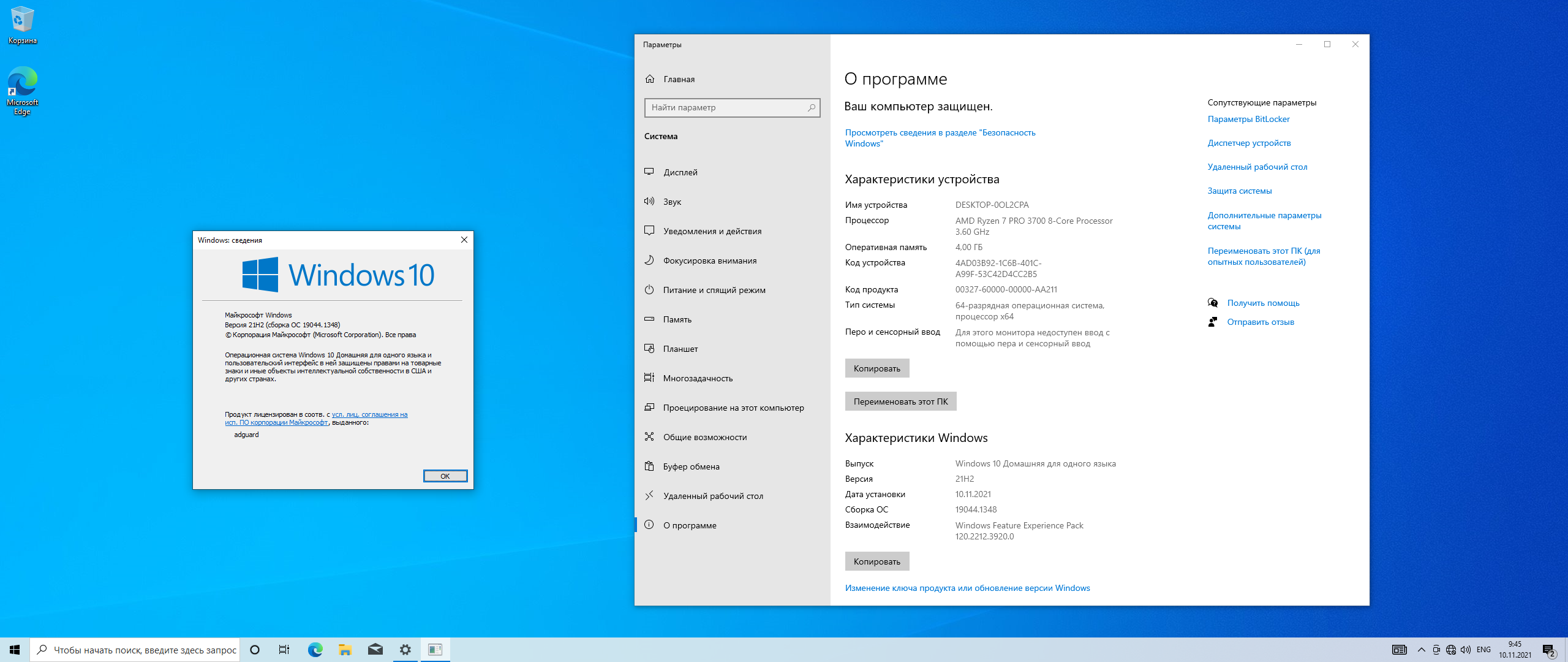
Task: Select Sound in the Settings sidebar
Action: 733,202
